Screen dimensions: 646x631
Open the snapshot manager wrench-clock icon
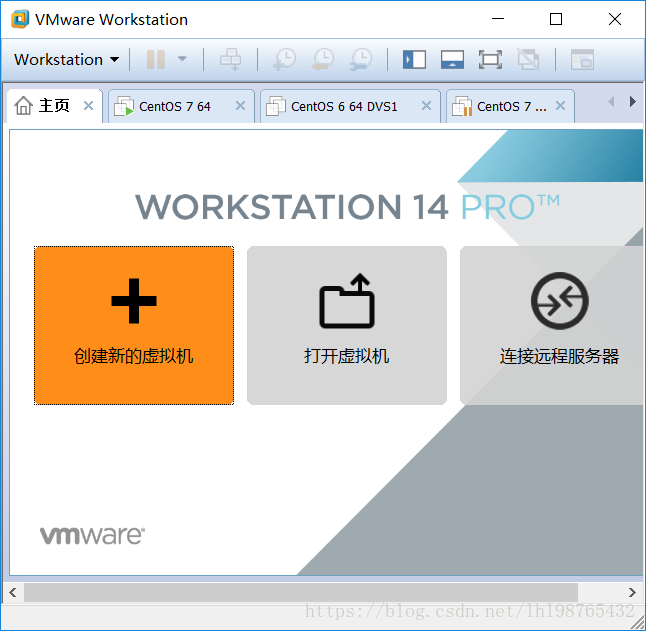point(361,60)
